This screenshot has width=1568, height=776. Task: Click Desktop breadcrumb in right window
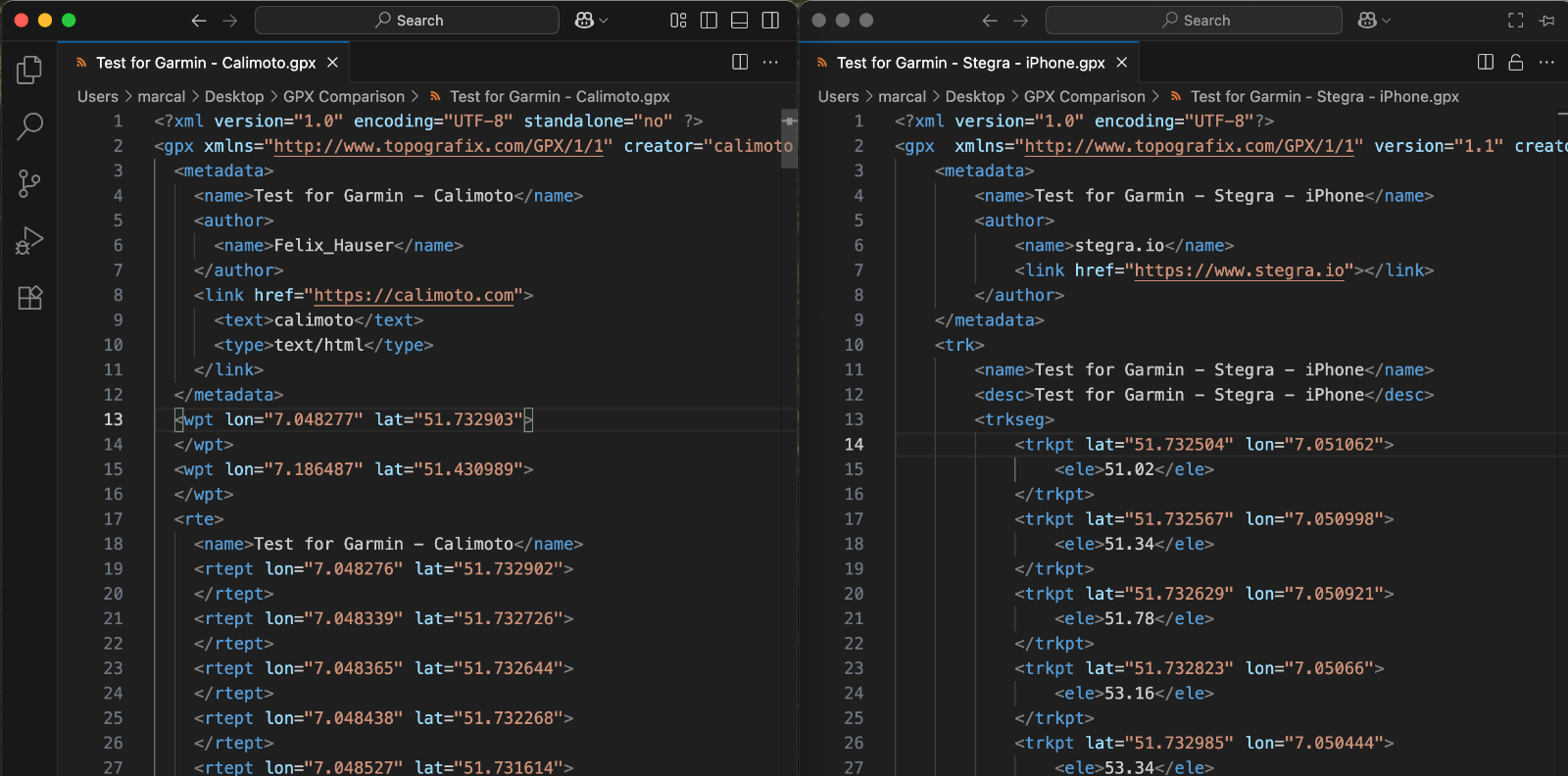tap(975, 97)
